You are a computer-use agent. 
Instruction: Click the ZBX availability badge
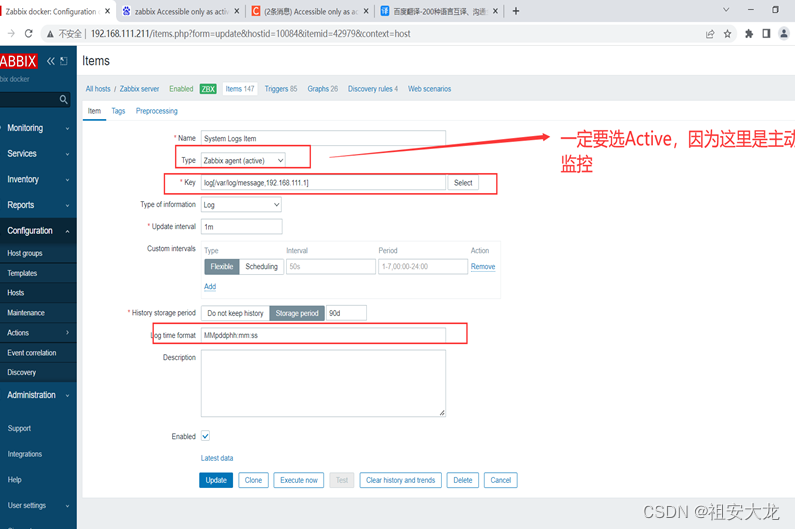208,89
